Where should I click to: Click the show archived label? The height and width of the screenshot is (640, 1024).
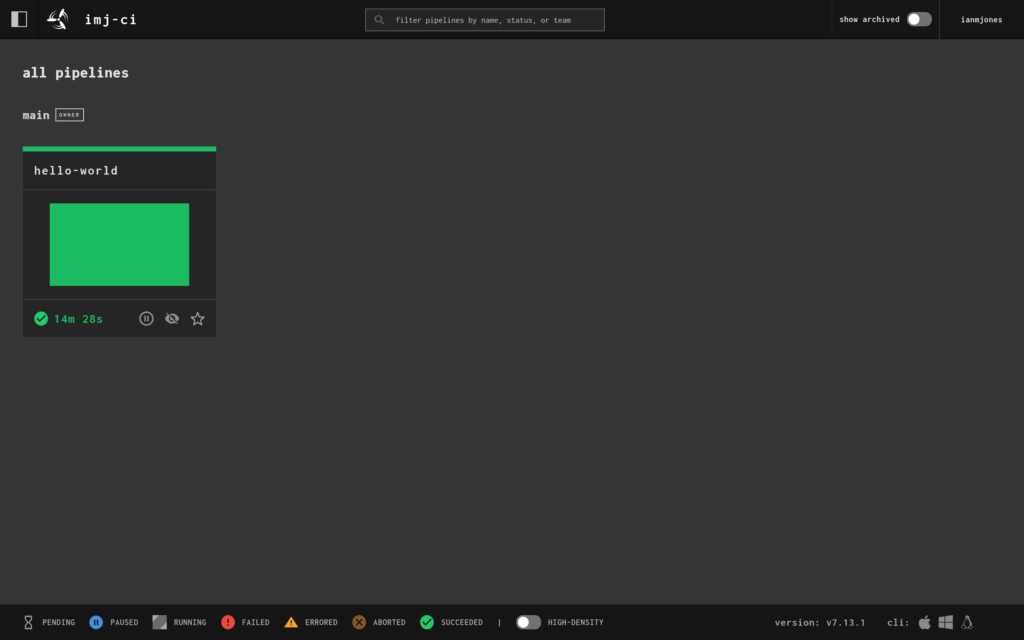click(x=869, y=20)
